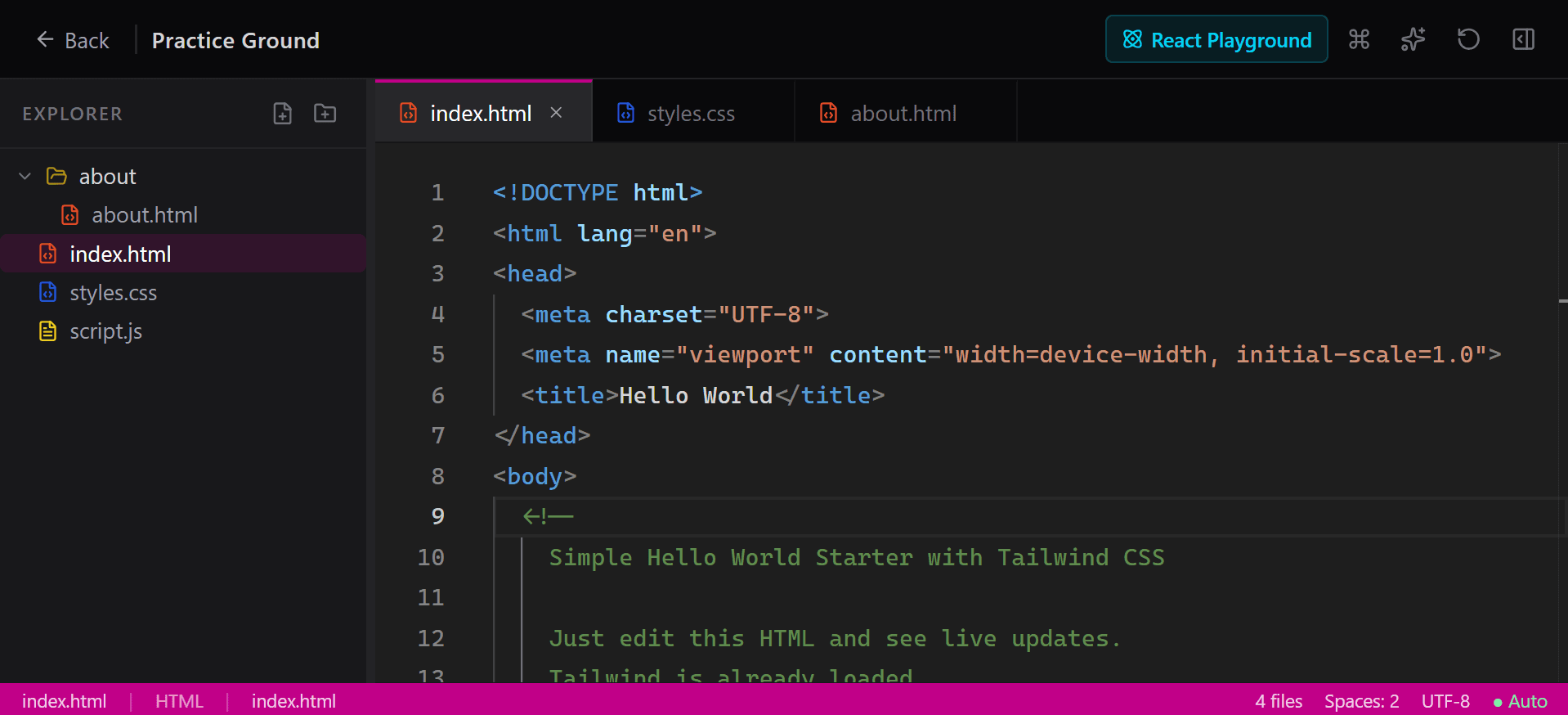Open the React Playground
1568x715 pixels.
tap(1216, 39)
